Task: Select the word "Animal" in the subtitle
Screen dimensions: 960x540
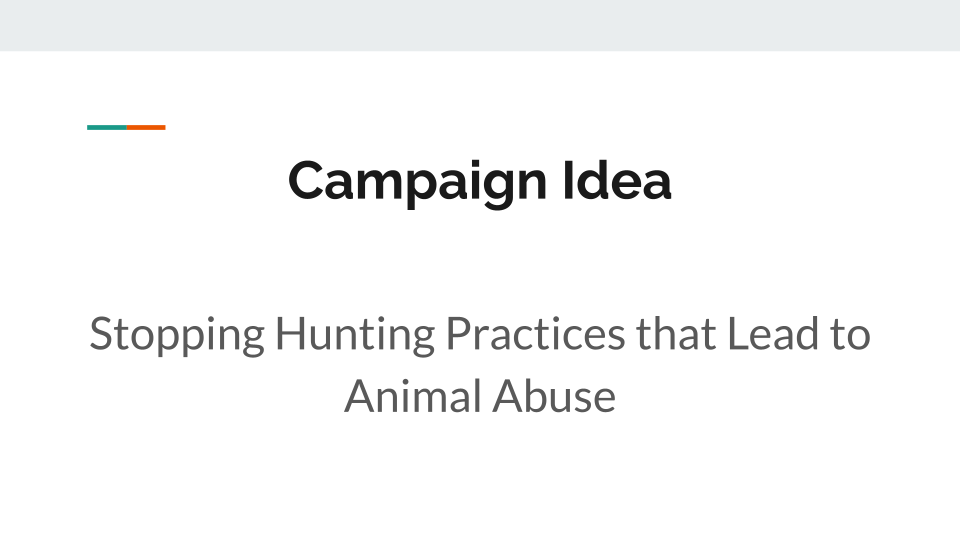Action: [x=413, y=396]
